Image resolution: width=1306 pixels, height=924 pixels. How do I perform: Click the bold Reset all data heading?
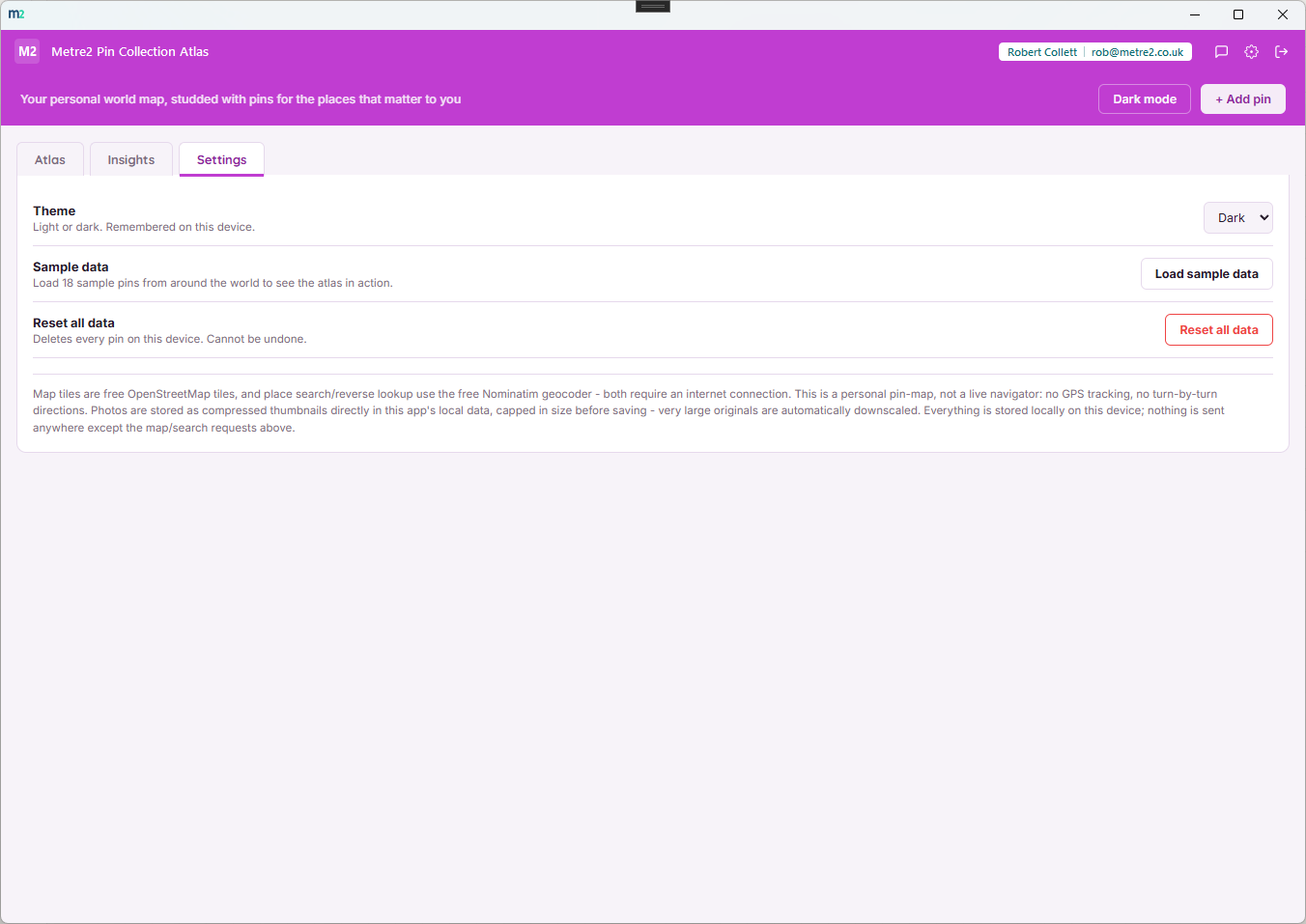click(x=73, y=323)
